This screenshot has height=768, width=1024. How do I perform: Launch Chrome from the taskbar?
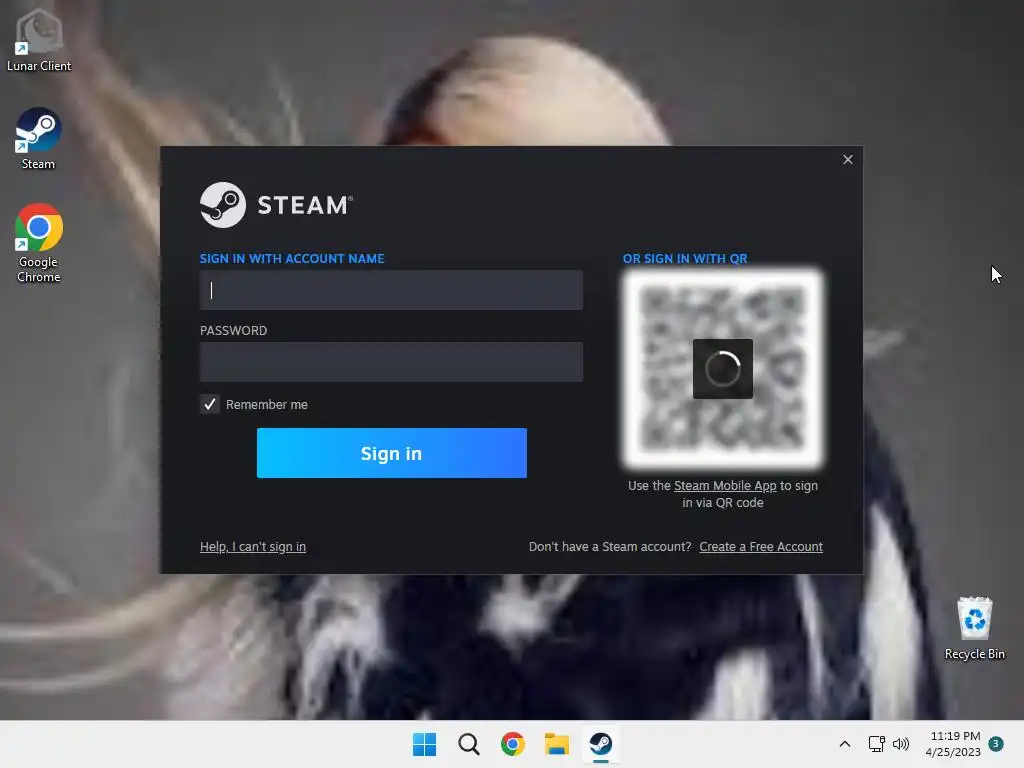click(513, 744)
